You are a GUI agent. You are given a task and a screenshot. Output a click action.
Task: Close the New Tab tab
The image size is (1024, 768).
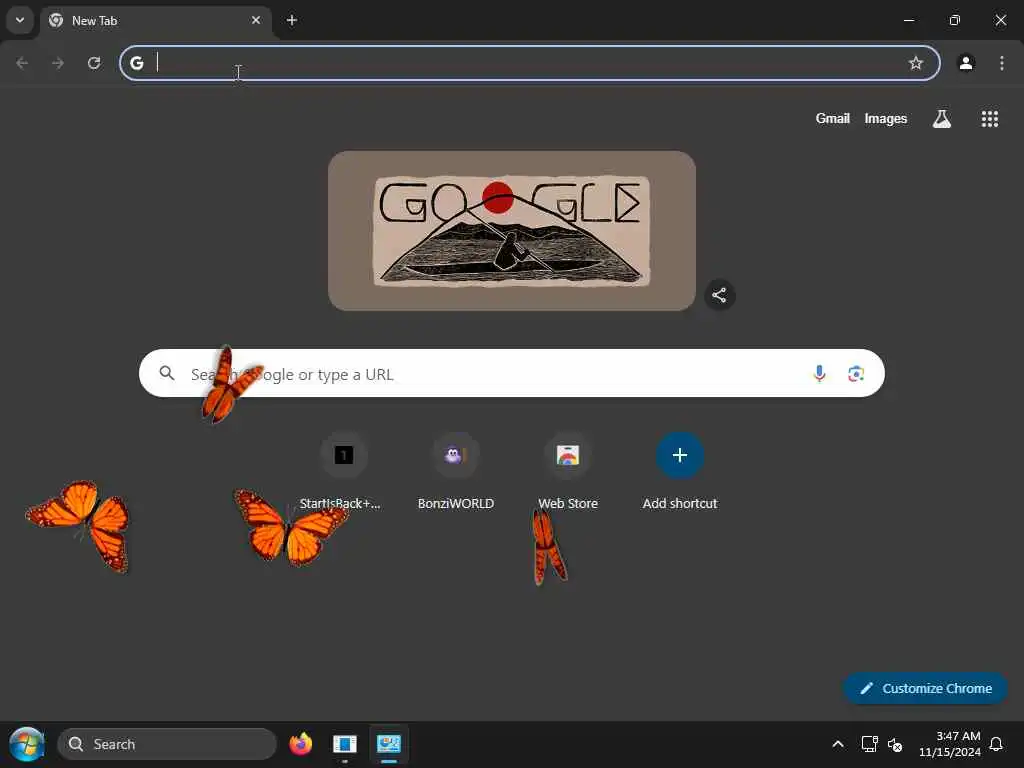point(256,20)
